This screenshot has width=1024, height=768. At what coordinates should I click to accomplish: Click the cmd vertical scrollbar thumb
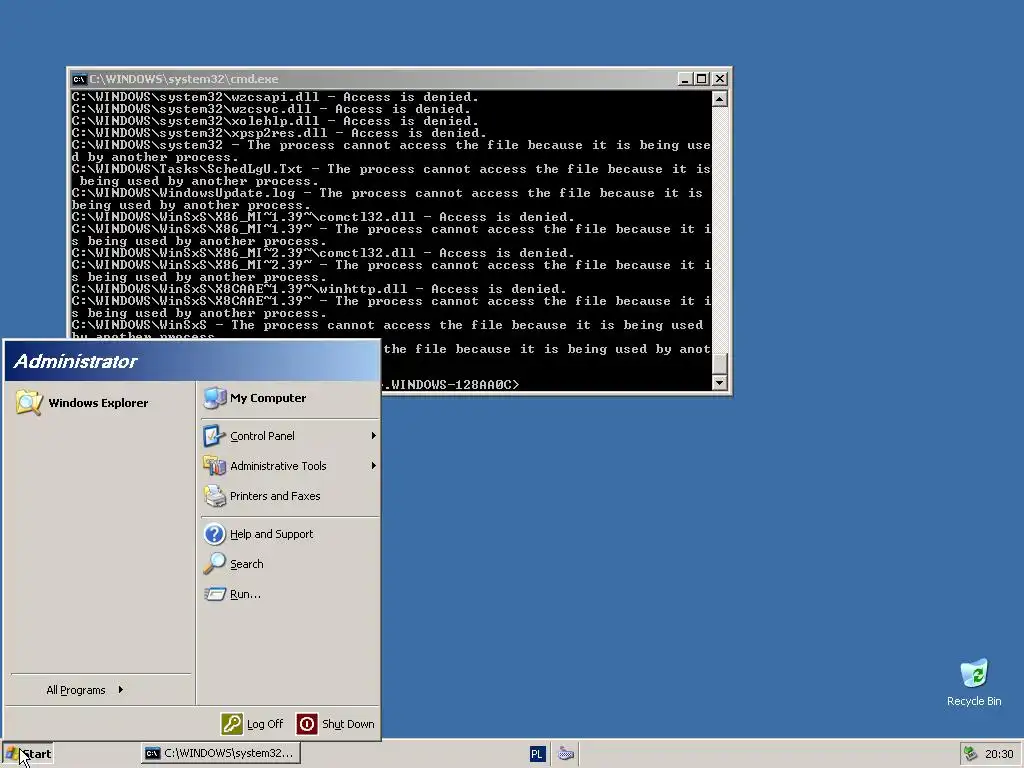click(719, 363)
